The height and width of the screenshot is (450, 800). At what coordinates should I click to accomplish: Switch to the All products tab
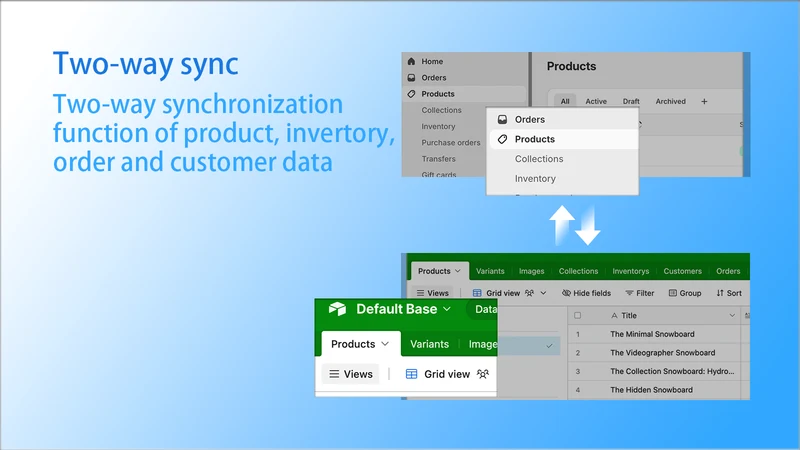coord(565,102)
